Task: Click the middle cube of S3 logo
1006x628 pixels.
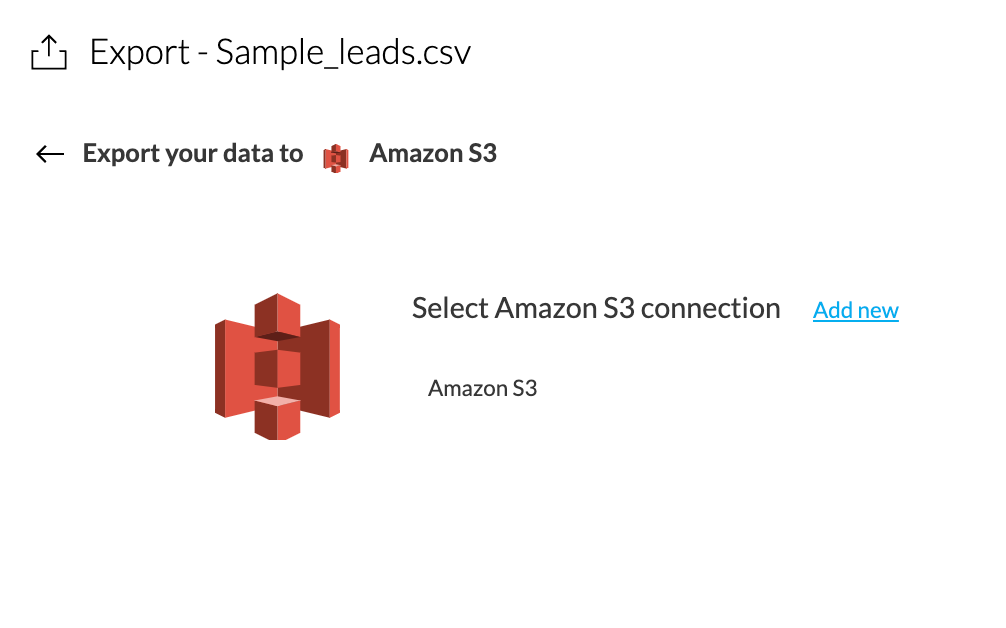Action: coord(277,368)
